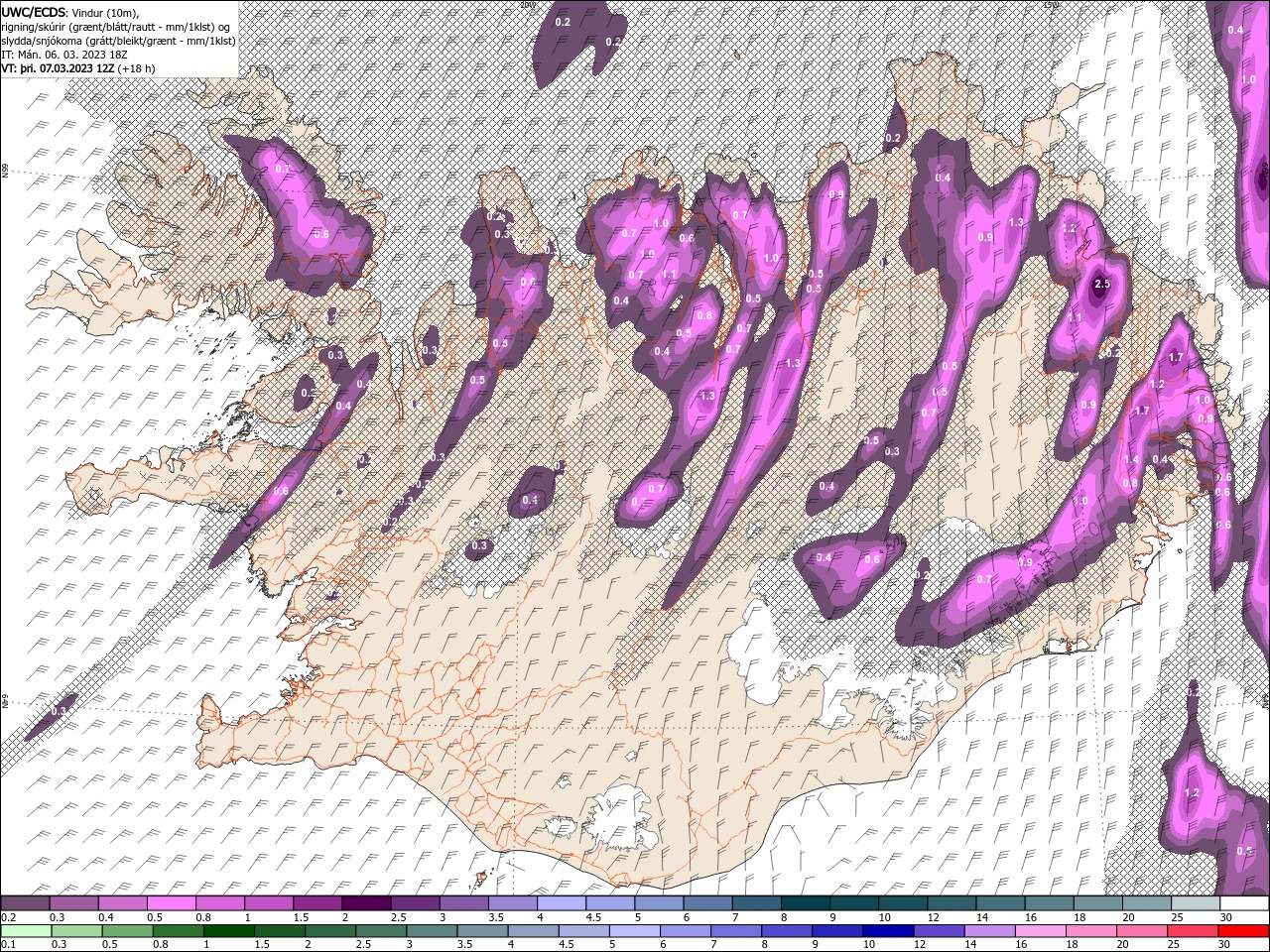Pick the darkest purple 2 swatch in the upper scale

pos(366,903)
